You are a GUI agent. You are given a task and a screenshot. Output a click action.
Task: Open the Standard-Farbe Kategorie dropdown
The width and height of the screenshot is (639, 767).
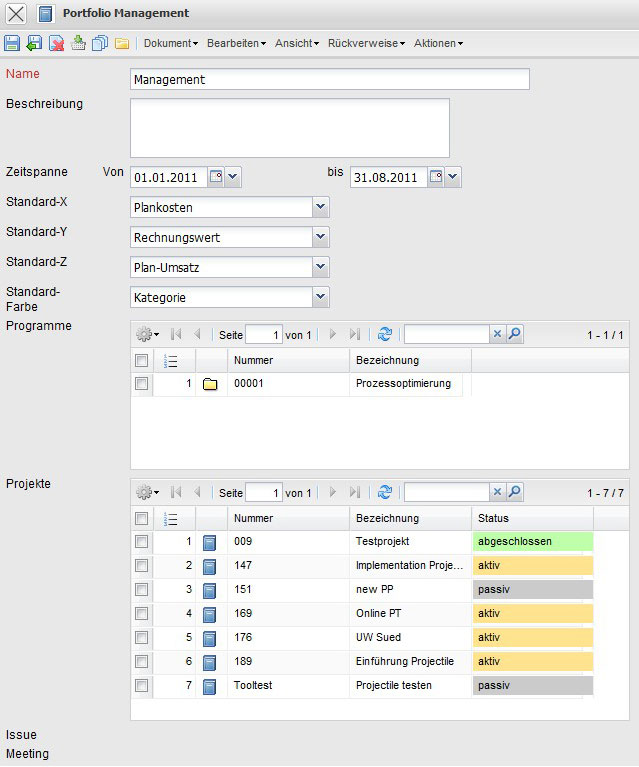(x=320, y=297)
